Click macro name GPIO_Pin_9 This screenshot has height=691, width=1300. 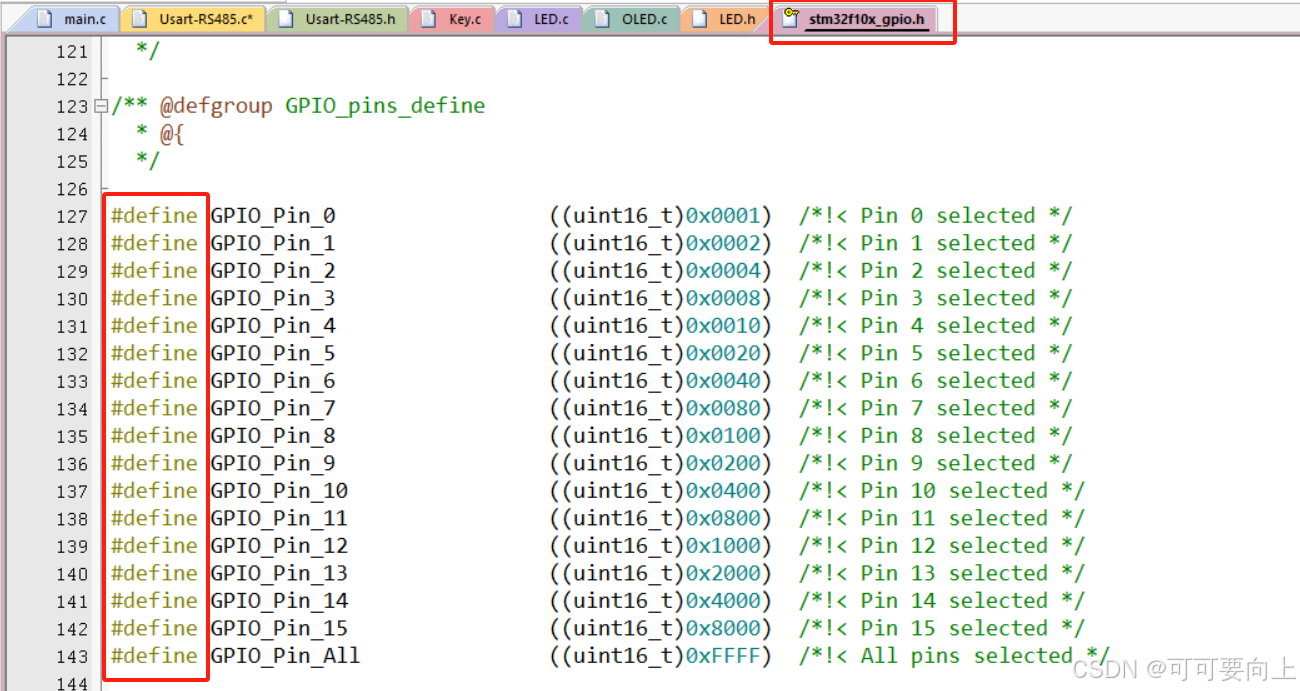(x=273, y=463)
